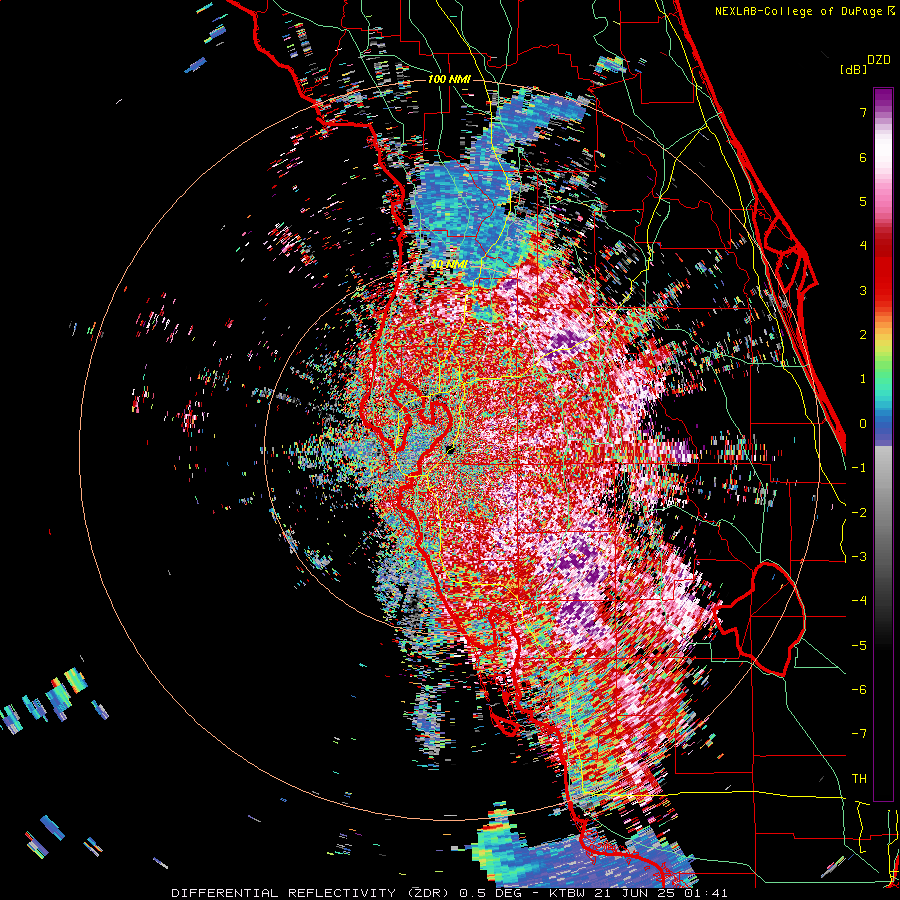Click the 3 value on the color scale
This screenshot has height=900, width=900.
pos(863,290)
